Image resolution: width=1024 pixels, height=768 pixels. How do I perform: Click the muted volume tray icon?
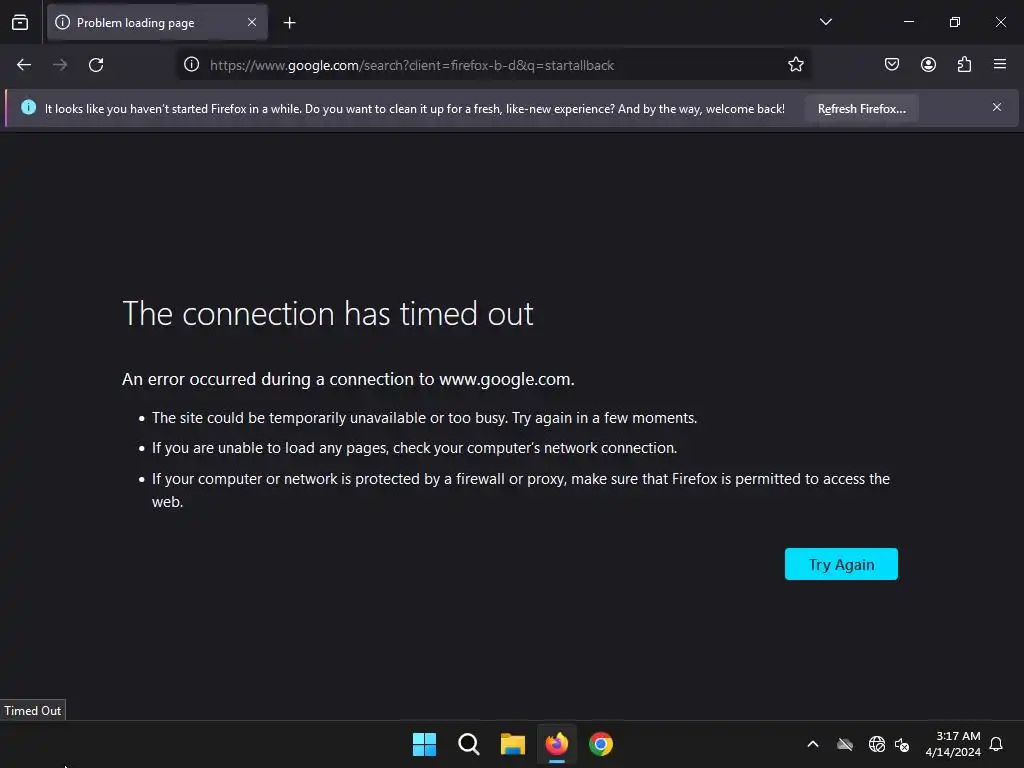[x=902, y=744]
